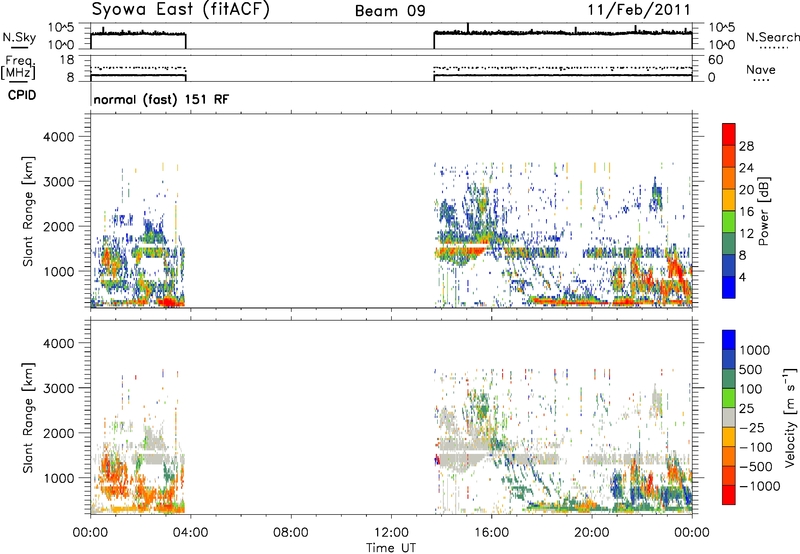Click the "Slant Range [km]" label of the velocity panel

pos(28,418)
